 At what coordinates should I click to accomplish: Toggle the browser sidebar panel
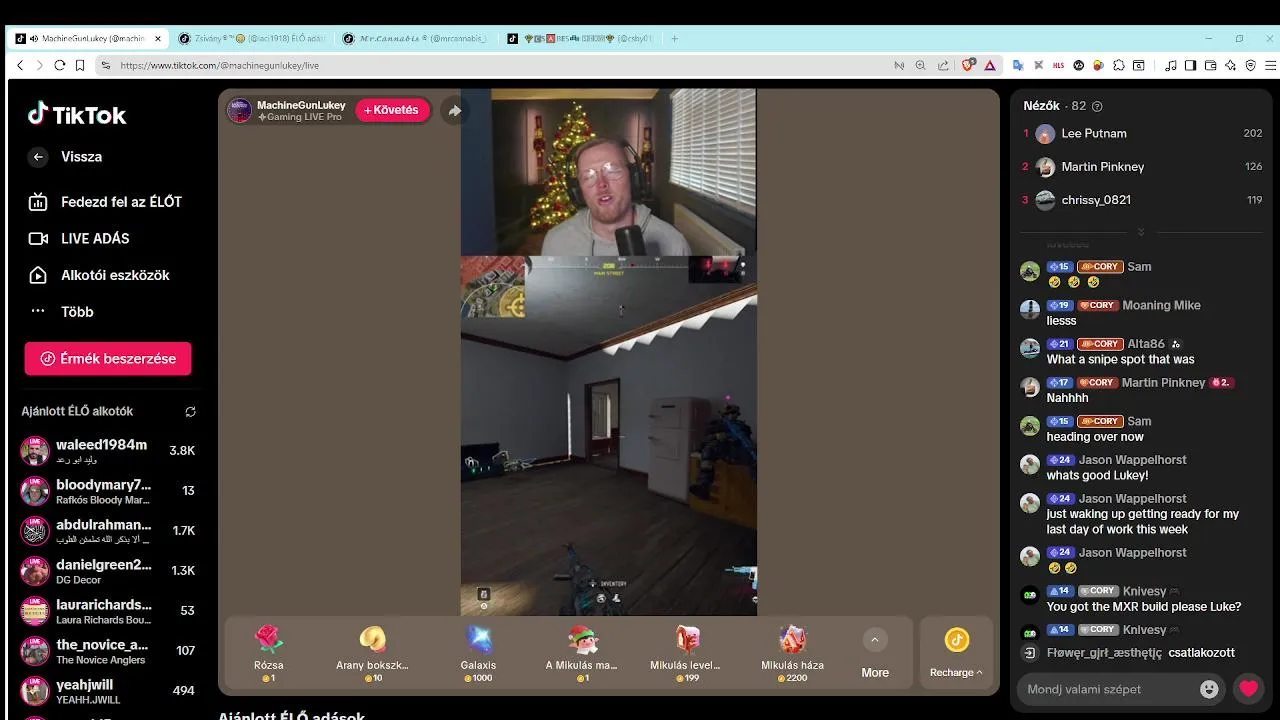coord(1190,65)
